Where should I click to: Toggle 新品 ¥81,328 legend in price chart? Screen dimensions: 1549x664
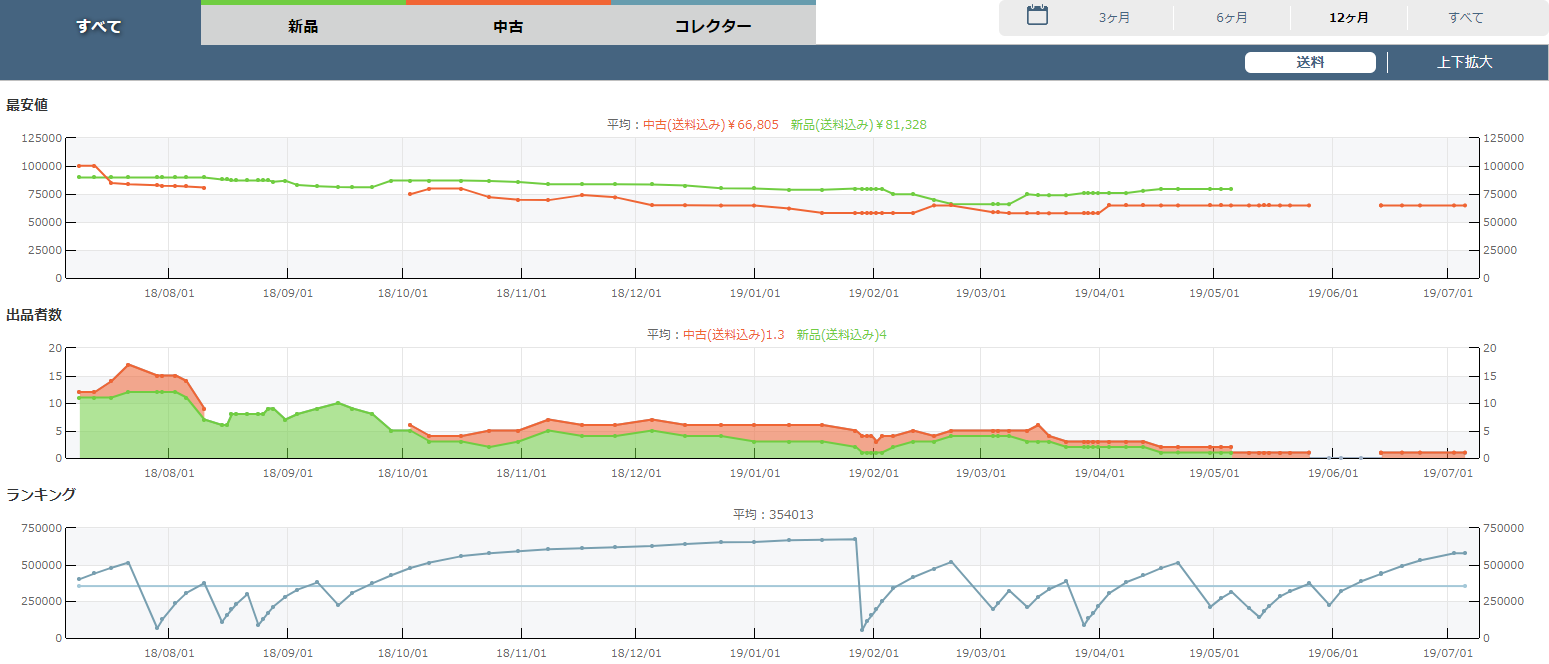click(858, 125)
